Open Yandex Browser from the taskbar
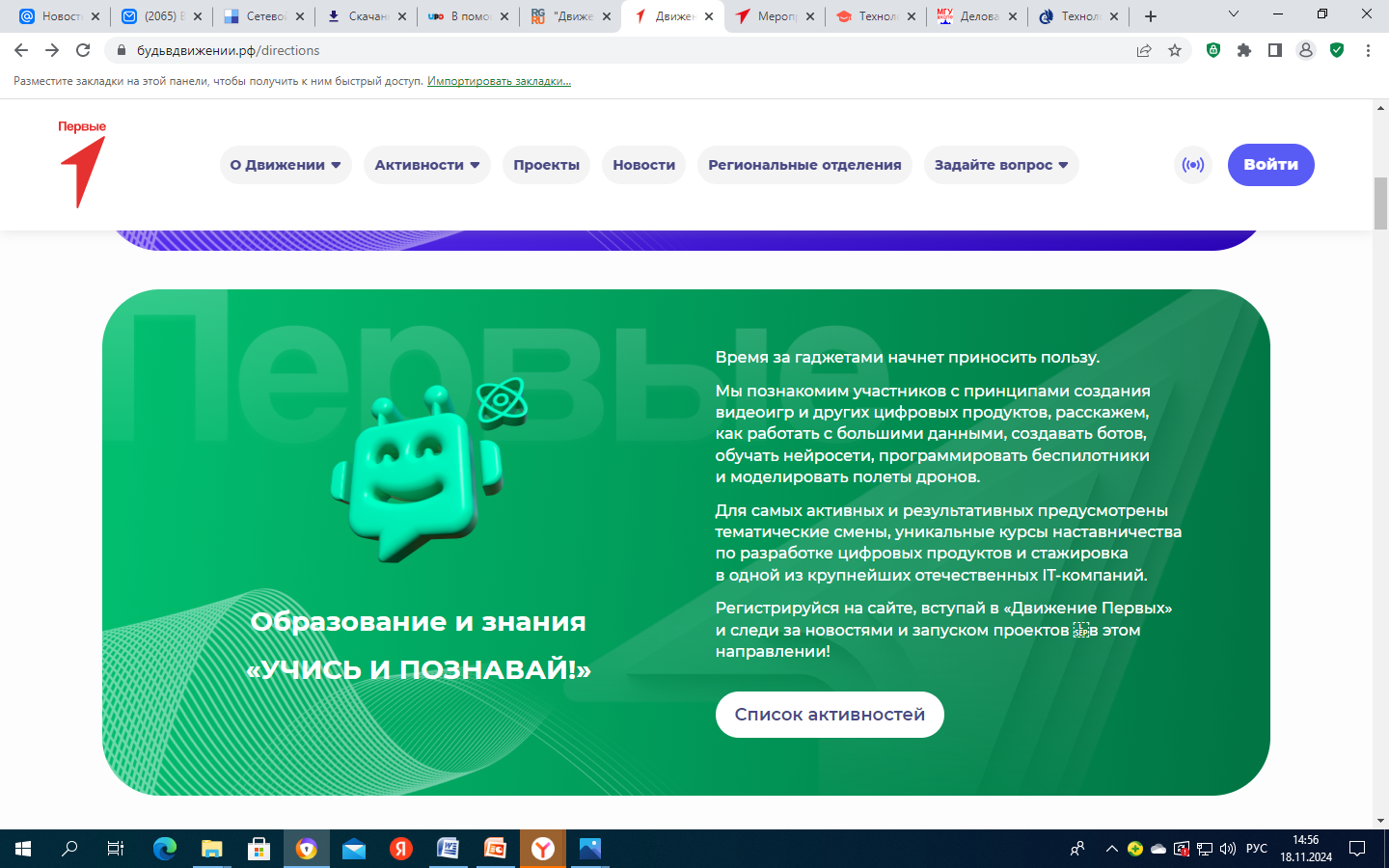 tap(543, 849)
